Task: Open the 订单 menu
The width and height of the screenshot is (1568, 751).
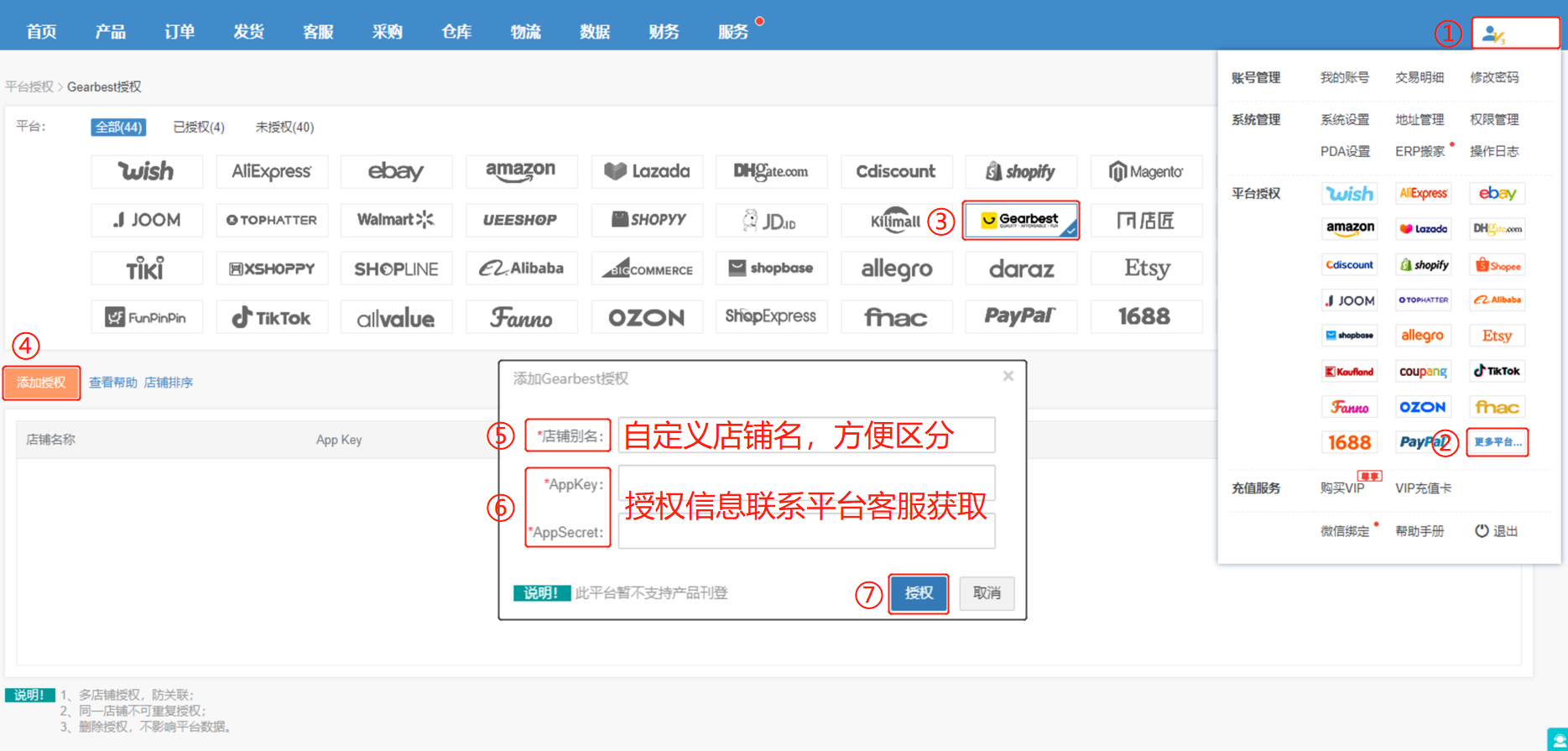Action: coord(180,32)
